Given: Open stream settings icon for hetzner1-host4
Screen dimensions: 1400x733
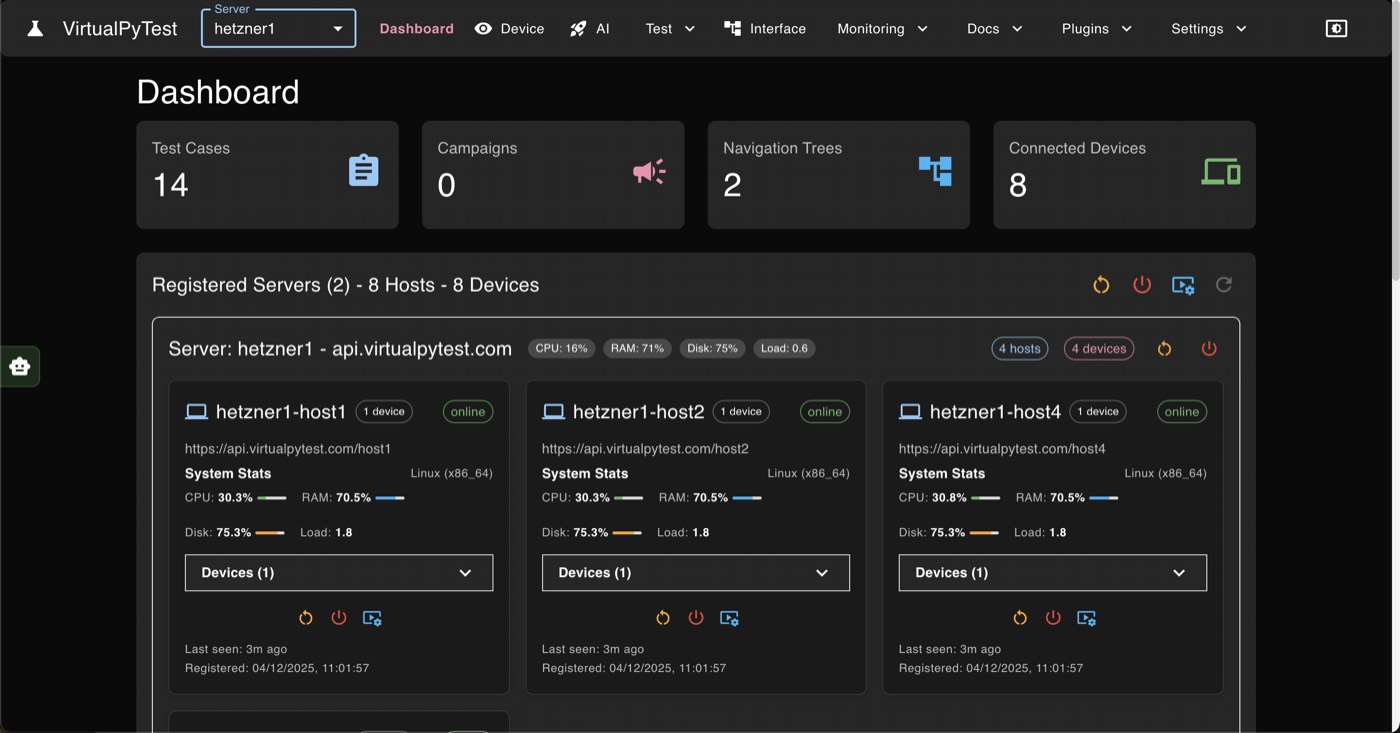Looking at the screenshot, I should click(1086, 618).
